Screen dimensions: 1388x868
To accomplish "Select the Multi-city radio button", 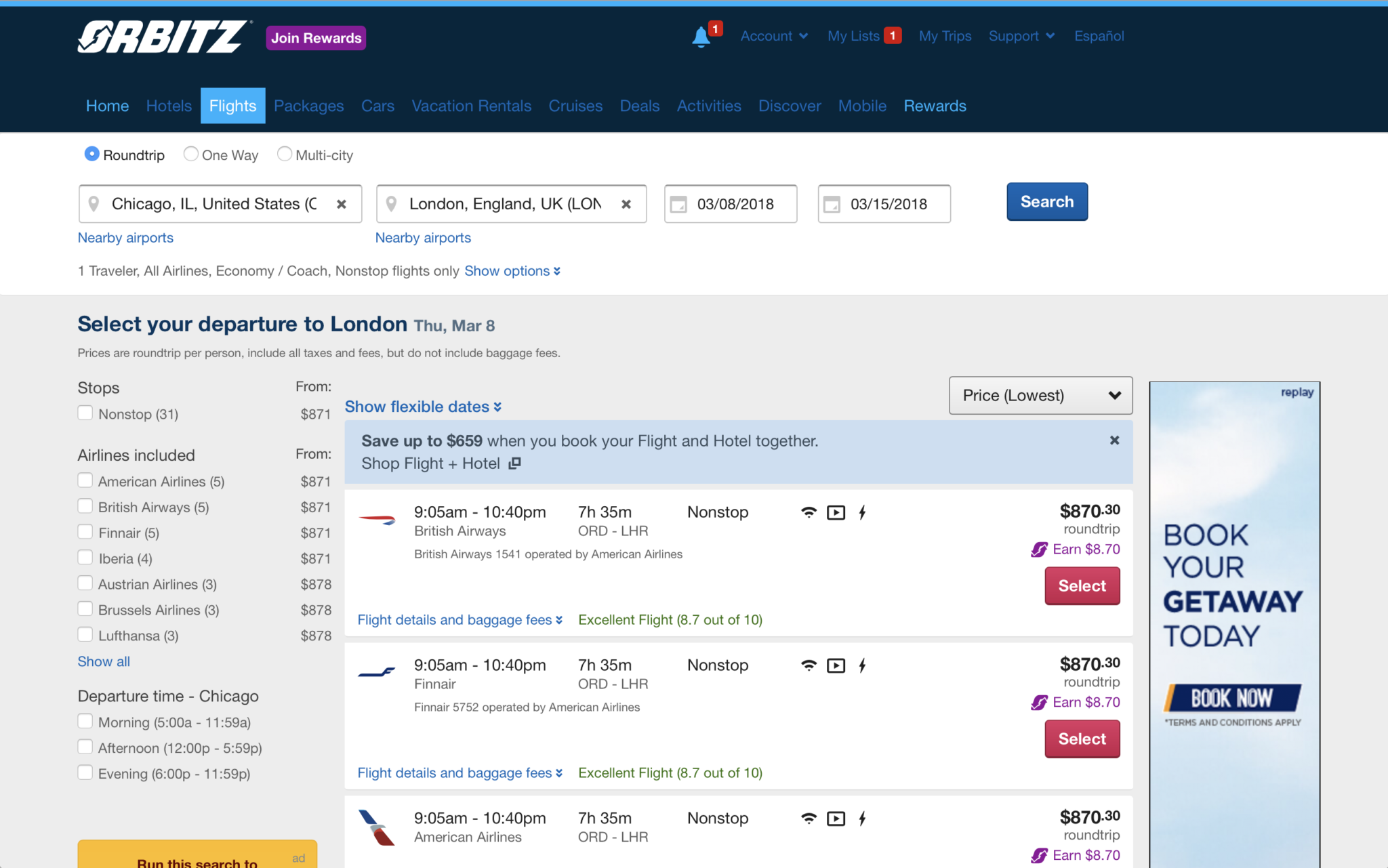I will [285, 154].
